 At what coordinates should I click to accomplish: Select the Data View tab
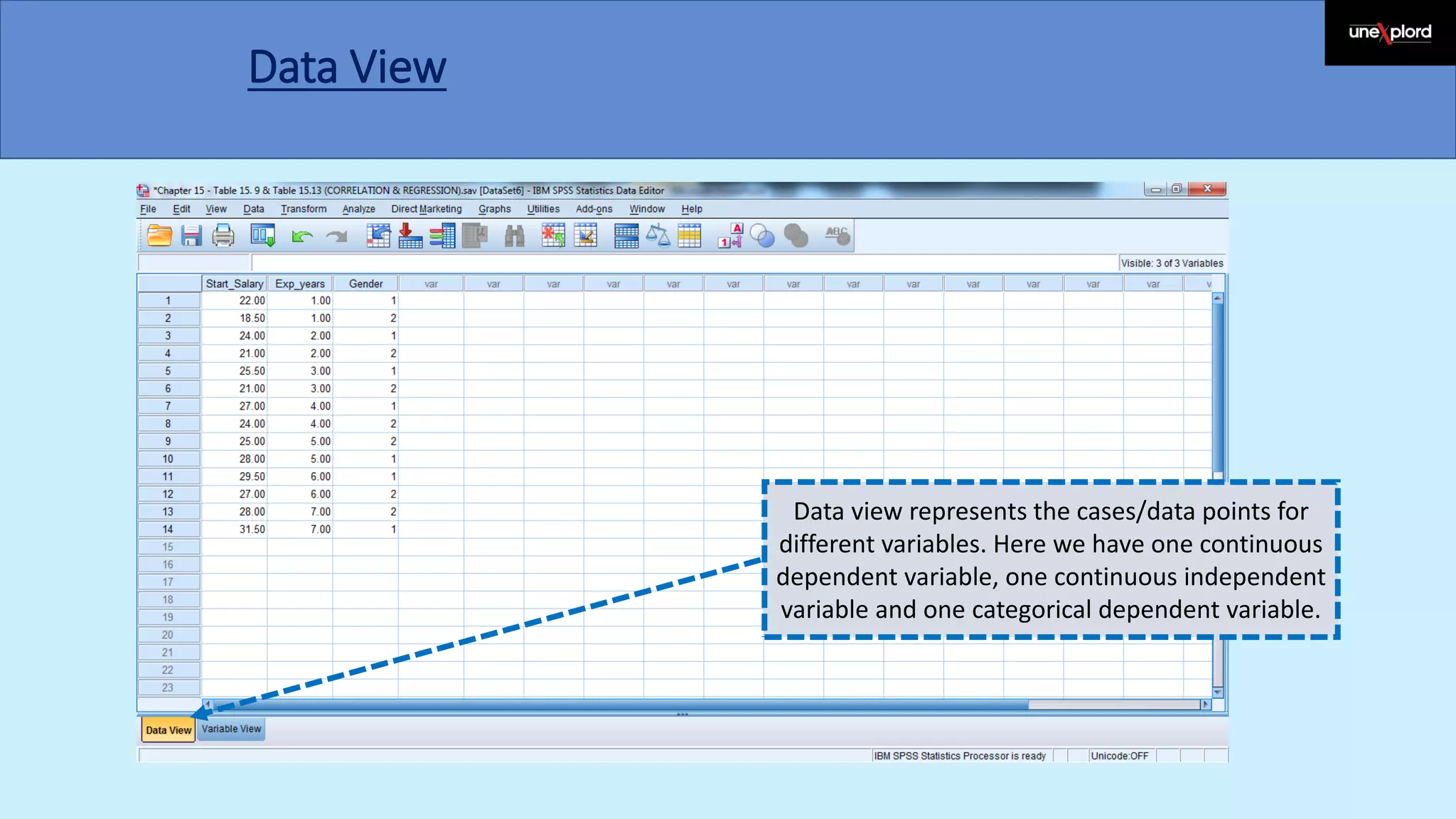[168, 730]
